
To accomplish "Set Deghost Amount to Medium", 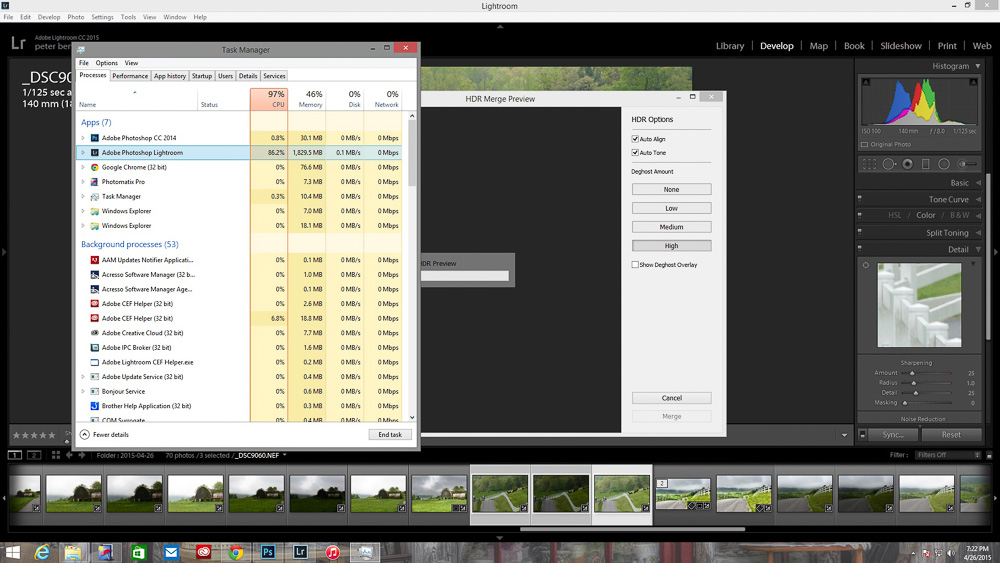I will click(671, 227).
